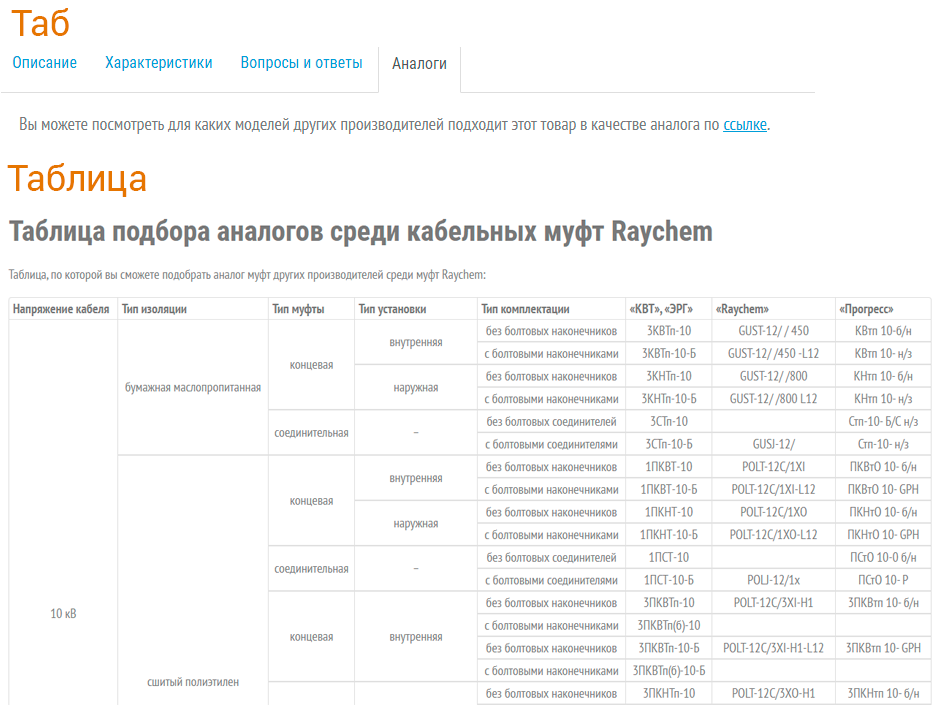Click cell 'ПКВтО 10- GPH'
The height and width of the screenshot is (706, 937).
883,490
